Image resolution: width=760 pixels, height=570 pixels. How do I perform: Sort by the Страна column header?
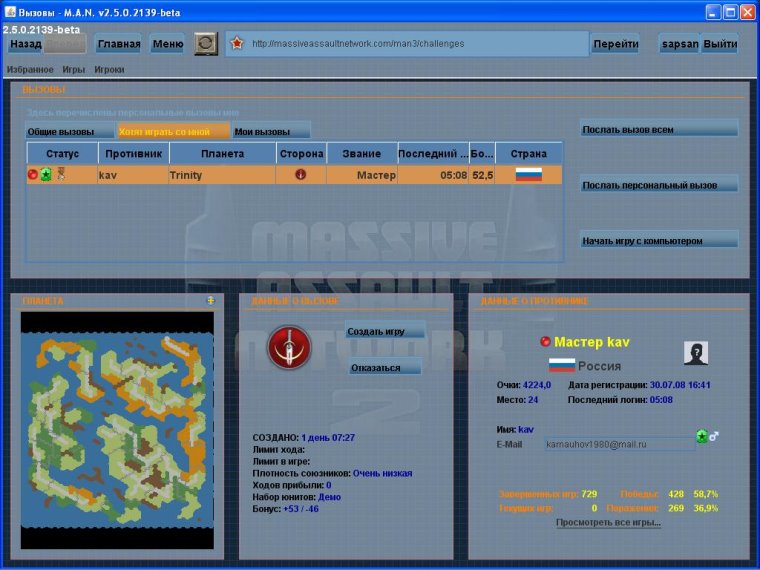click(529, 154)
